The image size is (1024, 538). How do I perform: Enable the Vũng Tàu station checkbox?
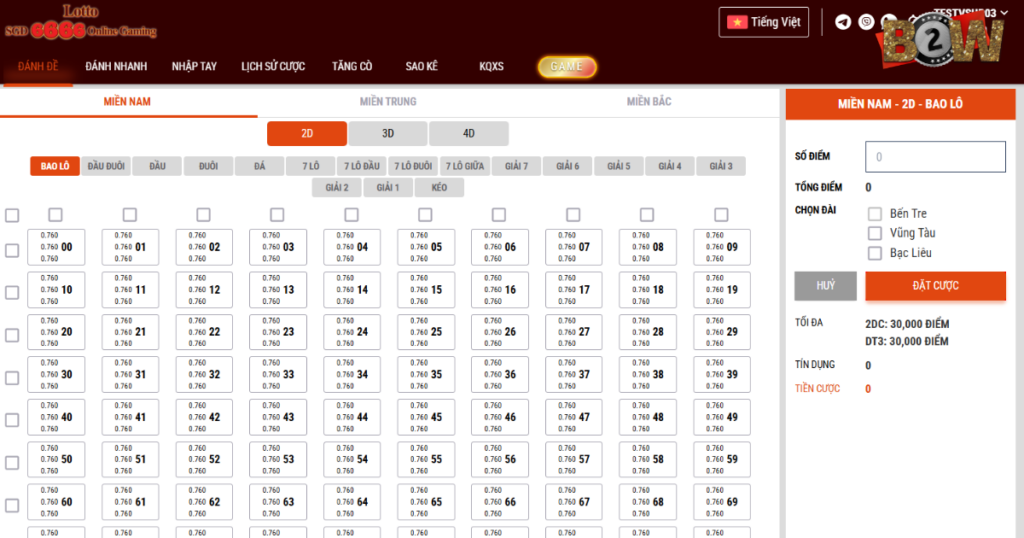pyautogui.click(x=874, y=233)
